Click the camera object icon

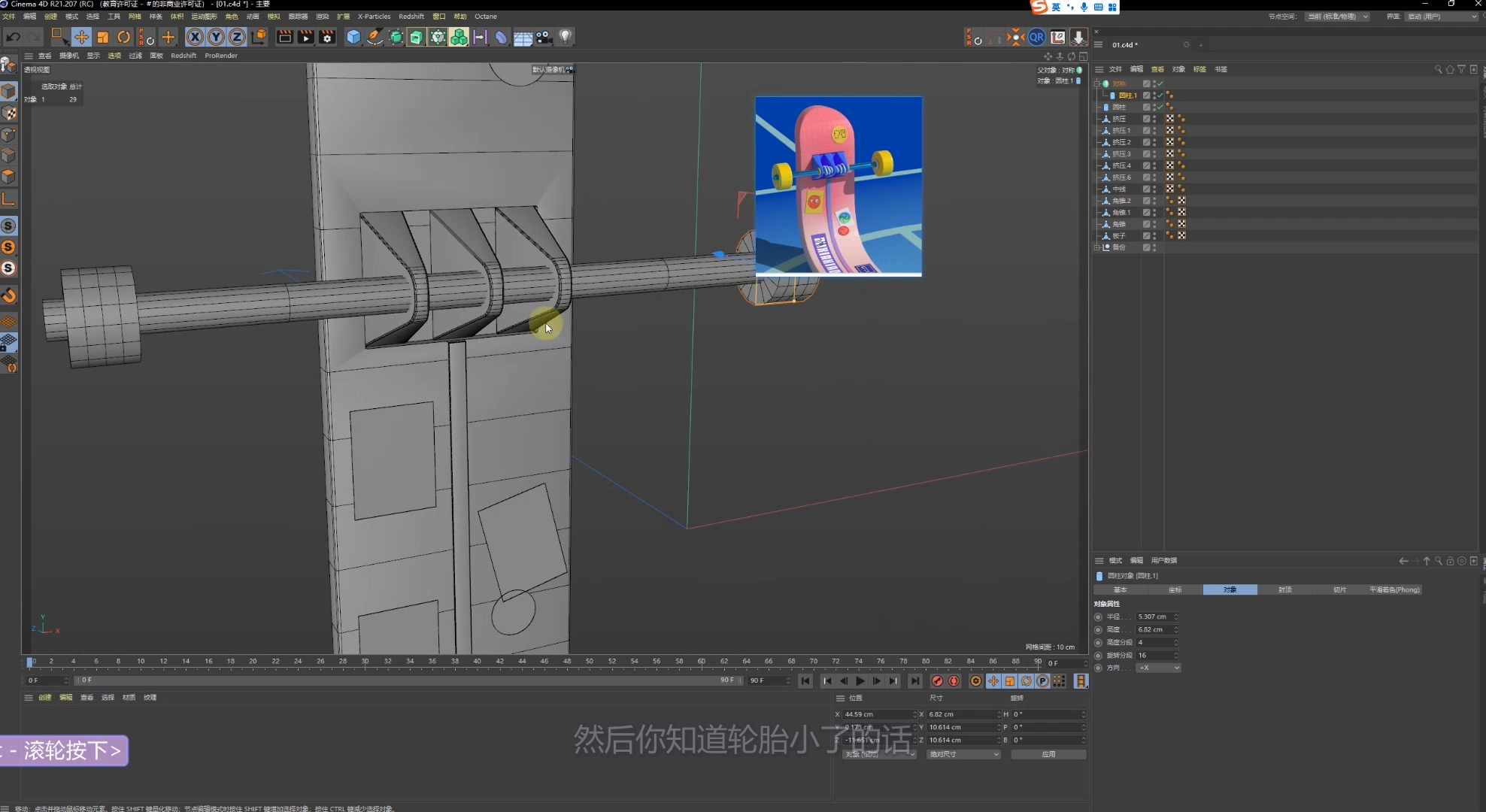[544, 37]
